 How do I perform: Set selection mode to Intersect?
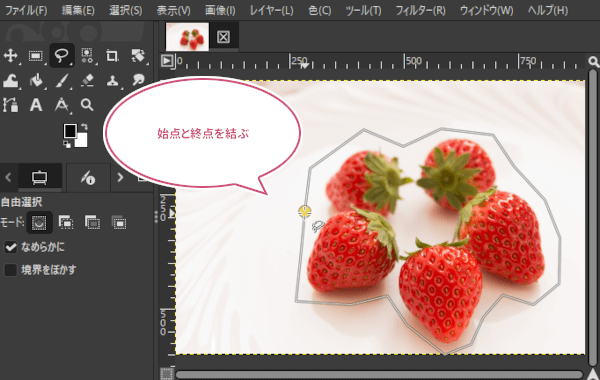click(119, 222)
